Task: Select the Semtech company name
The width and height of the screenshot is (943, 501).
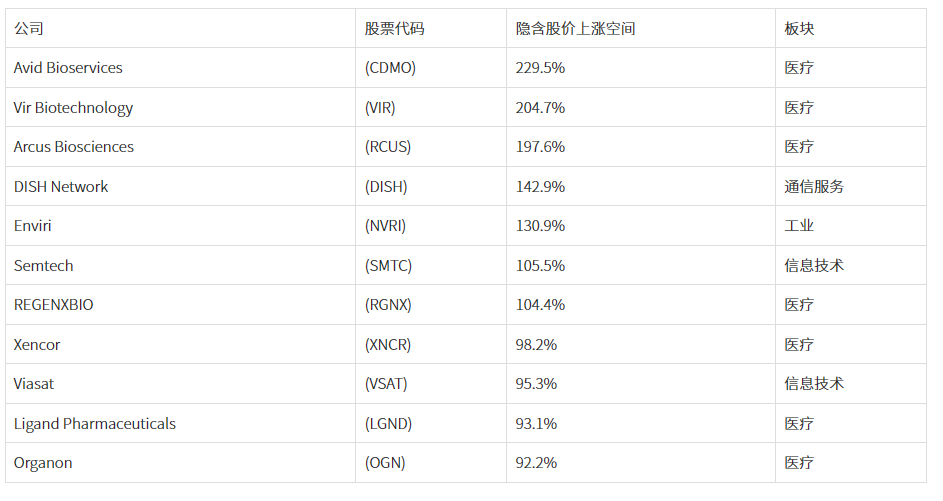Action: click(x=43, y=265)
